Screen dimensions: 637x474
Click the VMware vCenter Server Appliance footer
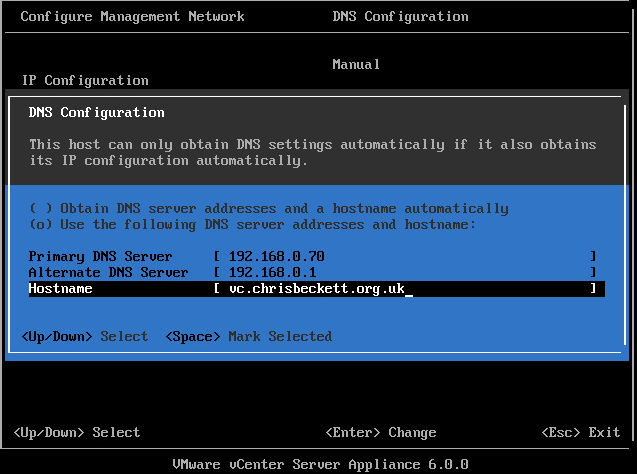click(x=318, y=465)
